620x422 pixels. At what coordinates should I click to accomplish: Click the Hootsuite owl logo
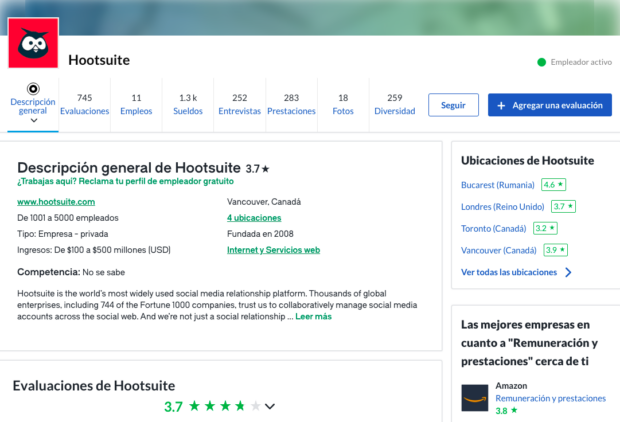tap(33, 43)
